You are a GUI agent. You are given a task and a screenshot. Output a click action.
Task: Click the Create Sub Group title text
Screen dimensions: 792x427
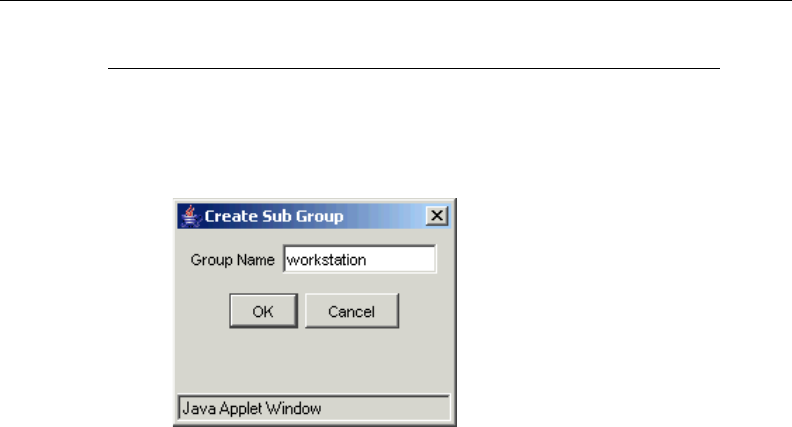coord(274,216)
